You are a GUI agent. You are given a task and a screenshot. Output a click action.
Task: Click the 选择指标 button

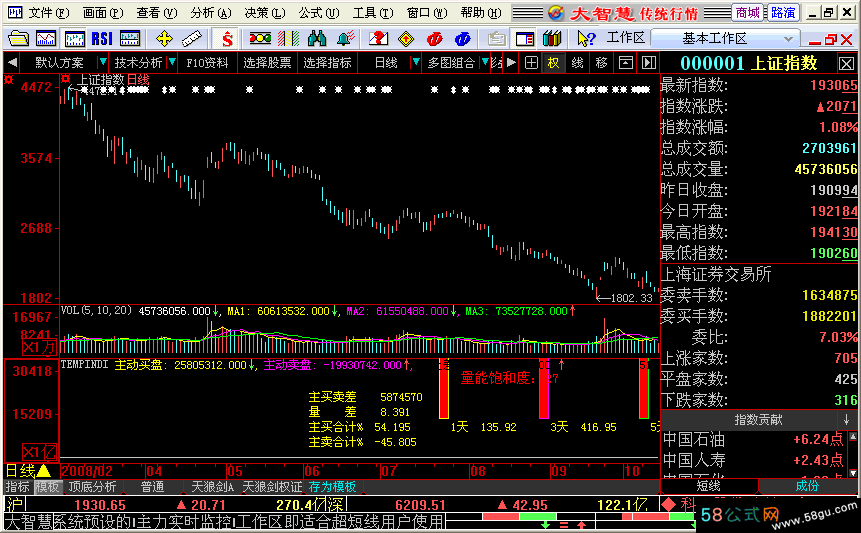click(327, 63)
